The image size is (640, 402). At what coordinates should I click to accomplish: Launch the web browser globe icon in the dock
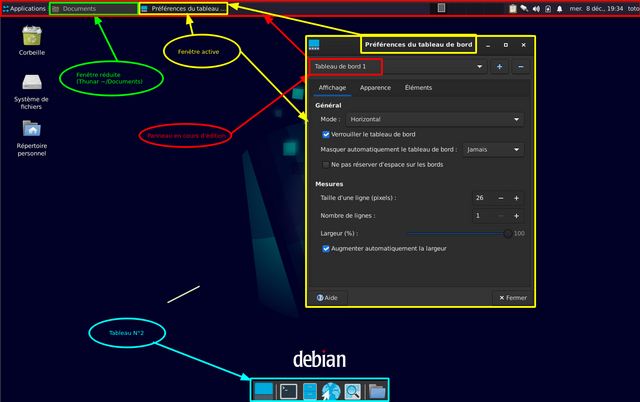click(x=331, y=391)
